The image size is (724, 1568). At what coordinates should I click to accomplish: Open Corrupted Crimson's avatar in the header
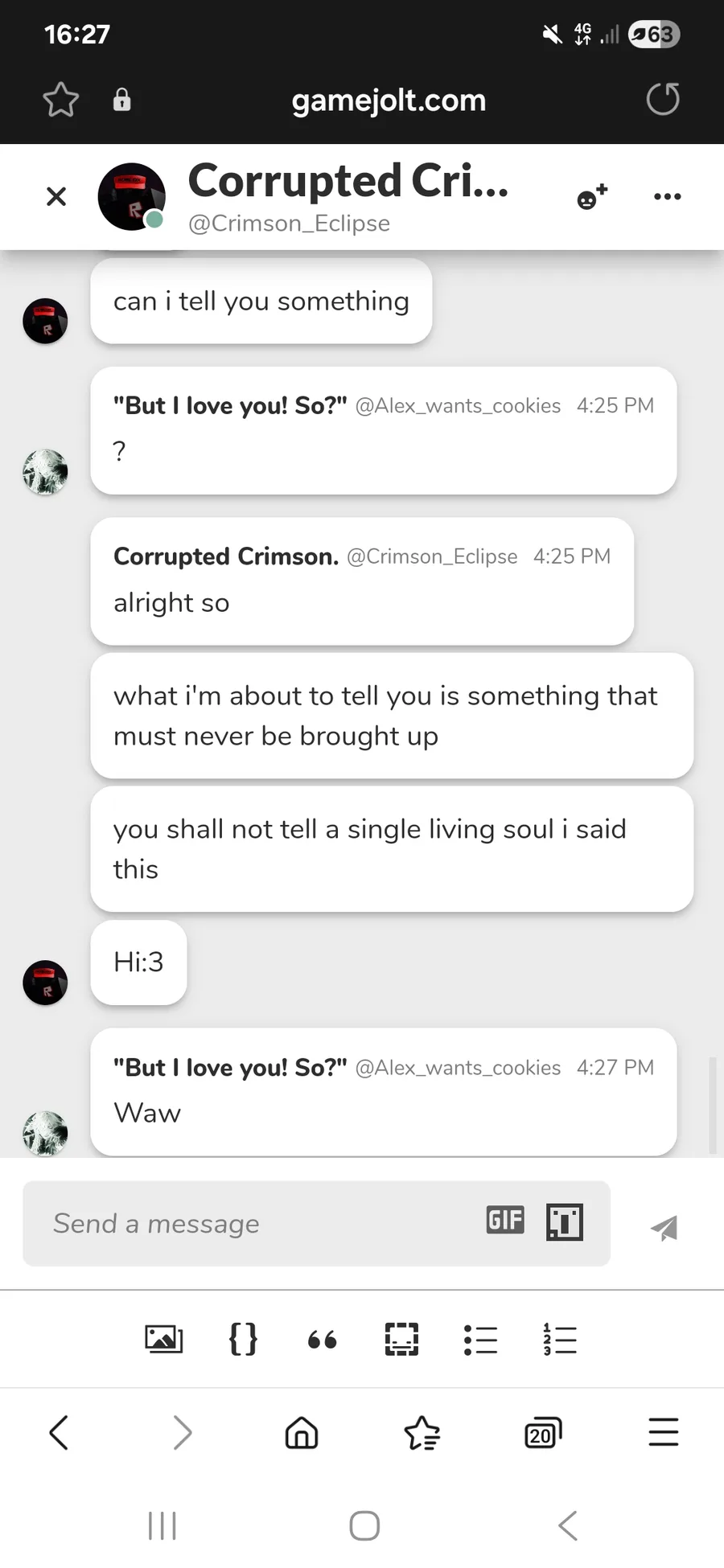131,197
